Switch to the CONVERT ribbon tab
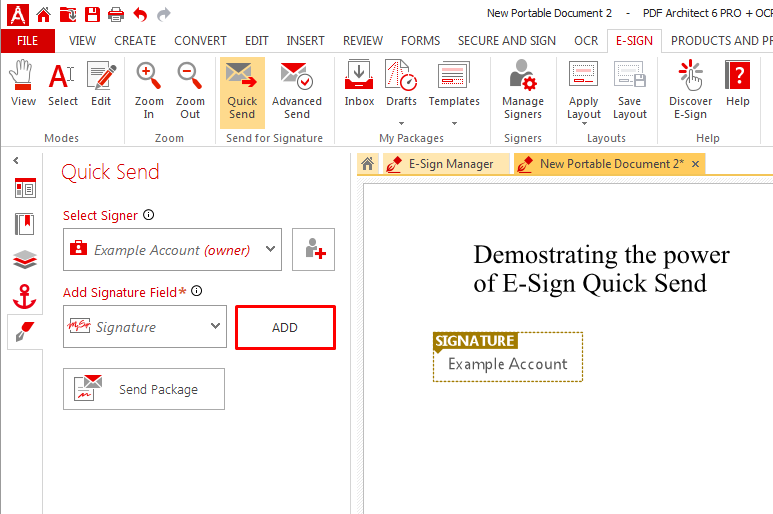Image resolution: width=773 pixels, height=514 pixels. [x=200, y=41]
